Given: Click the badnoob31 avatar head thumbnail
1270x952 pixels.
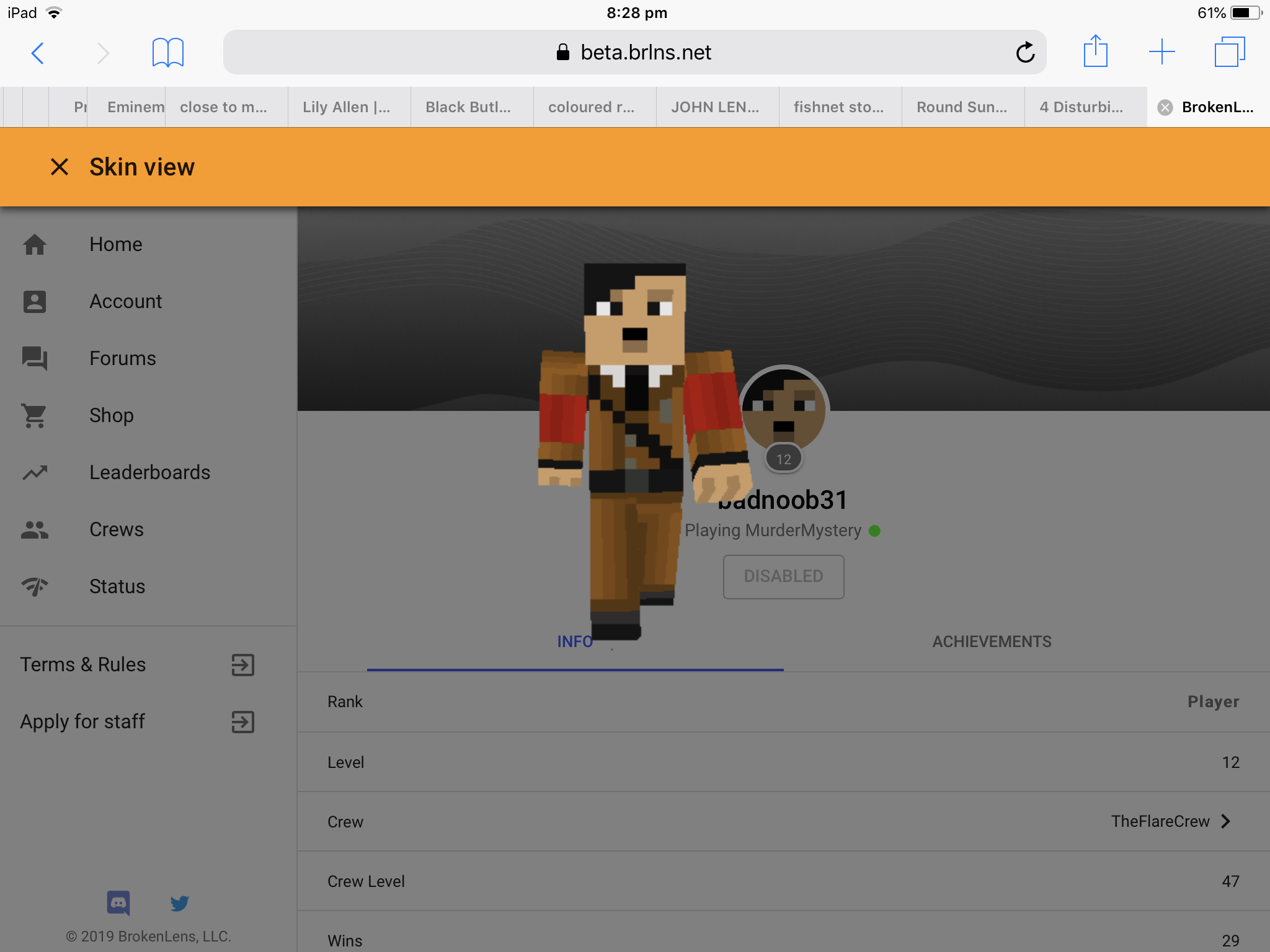Looking at the screenshot, I should click(x=783, y=410).
